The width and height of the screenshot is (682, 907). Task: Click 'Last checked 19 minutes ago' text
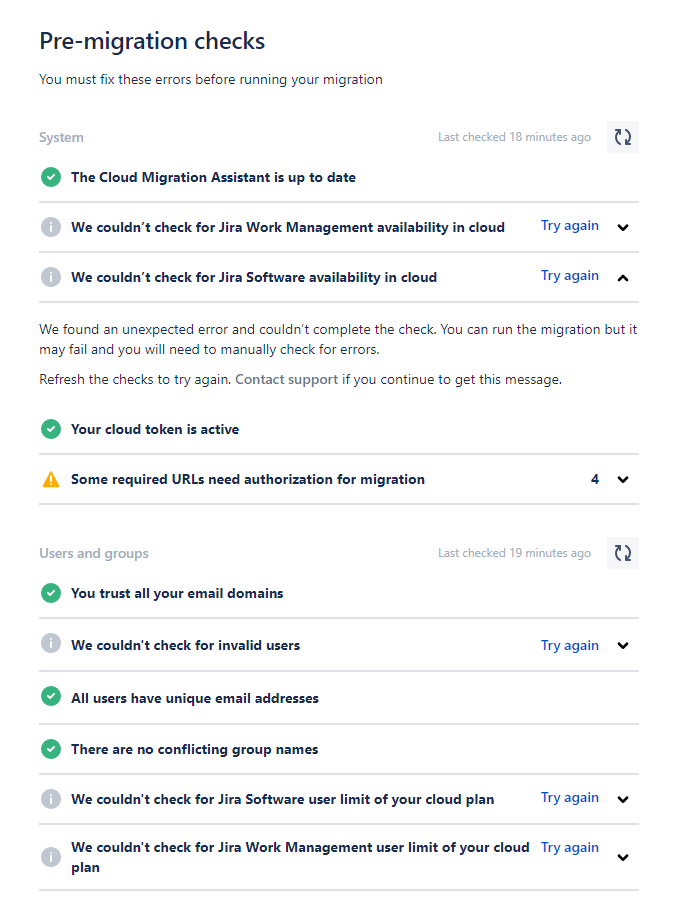point(514,553)
